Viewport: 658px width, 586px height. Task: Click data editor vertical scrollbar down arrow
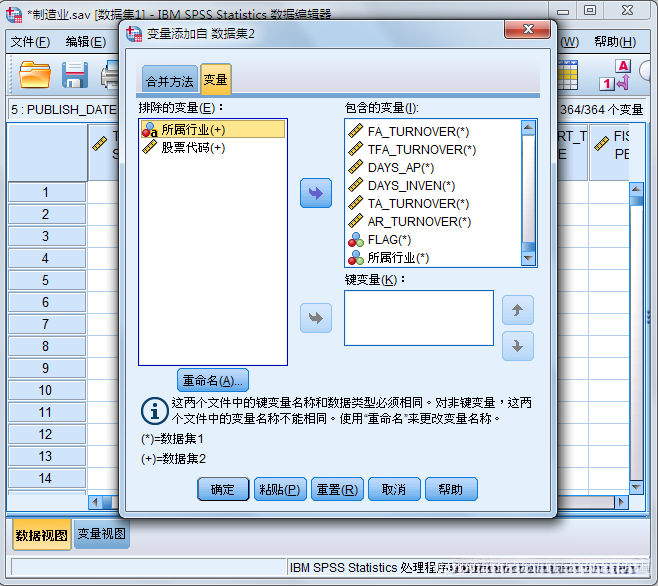636,487
